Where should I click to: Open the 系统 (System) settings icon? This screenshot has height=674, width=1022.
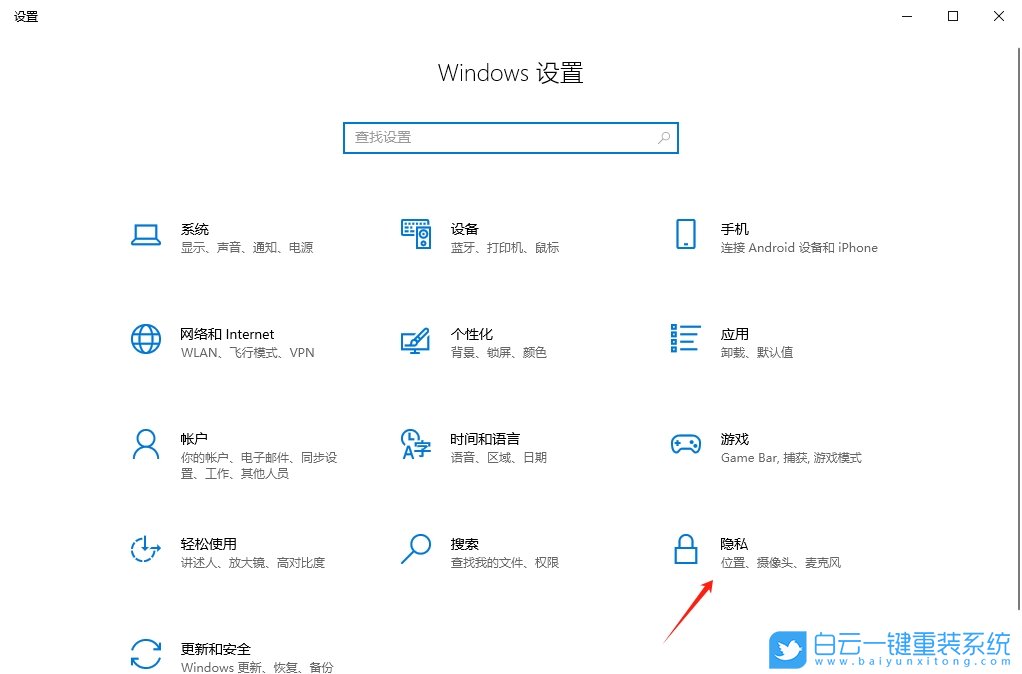pyautogui.click(x=146, y=234)
